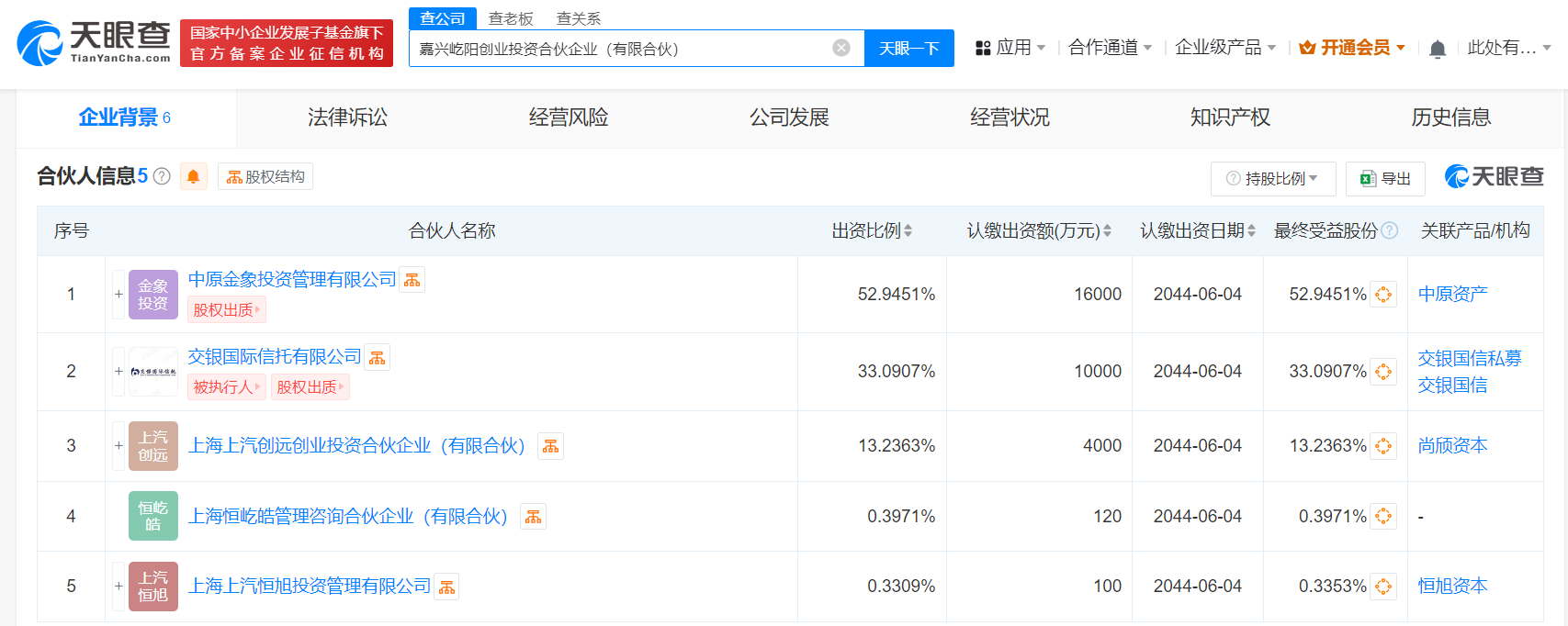Expand row 1 with the plus button
Image resolution: width=1568 pixels, height=626 pixels.
pos(118,295)
